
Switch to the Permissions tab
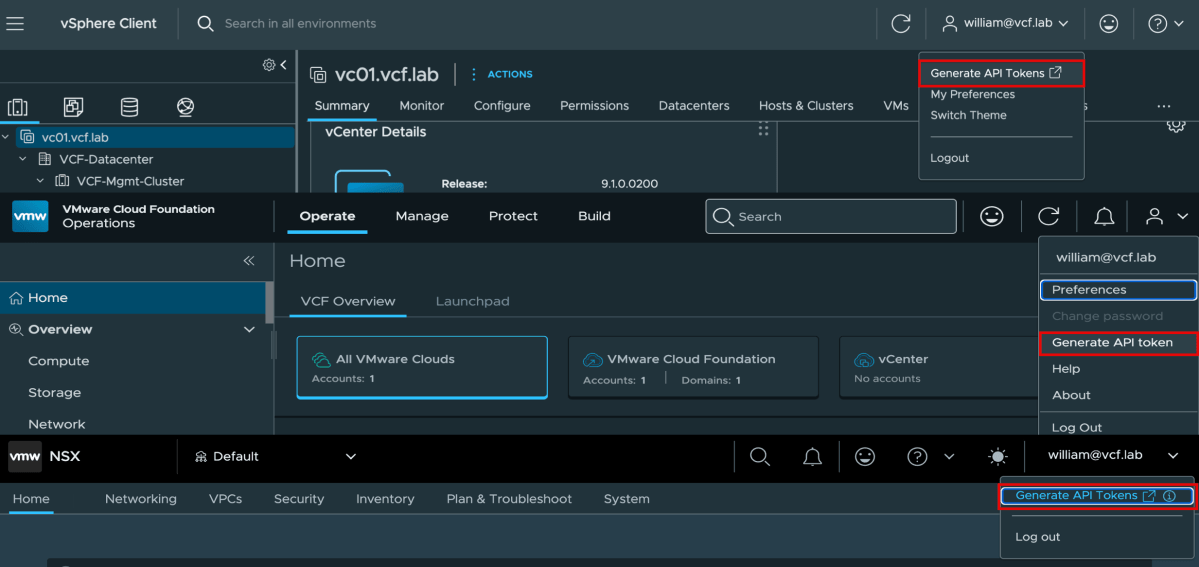click(594, 106)
